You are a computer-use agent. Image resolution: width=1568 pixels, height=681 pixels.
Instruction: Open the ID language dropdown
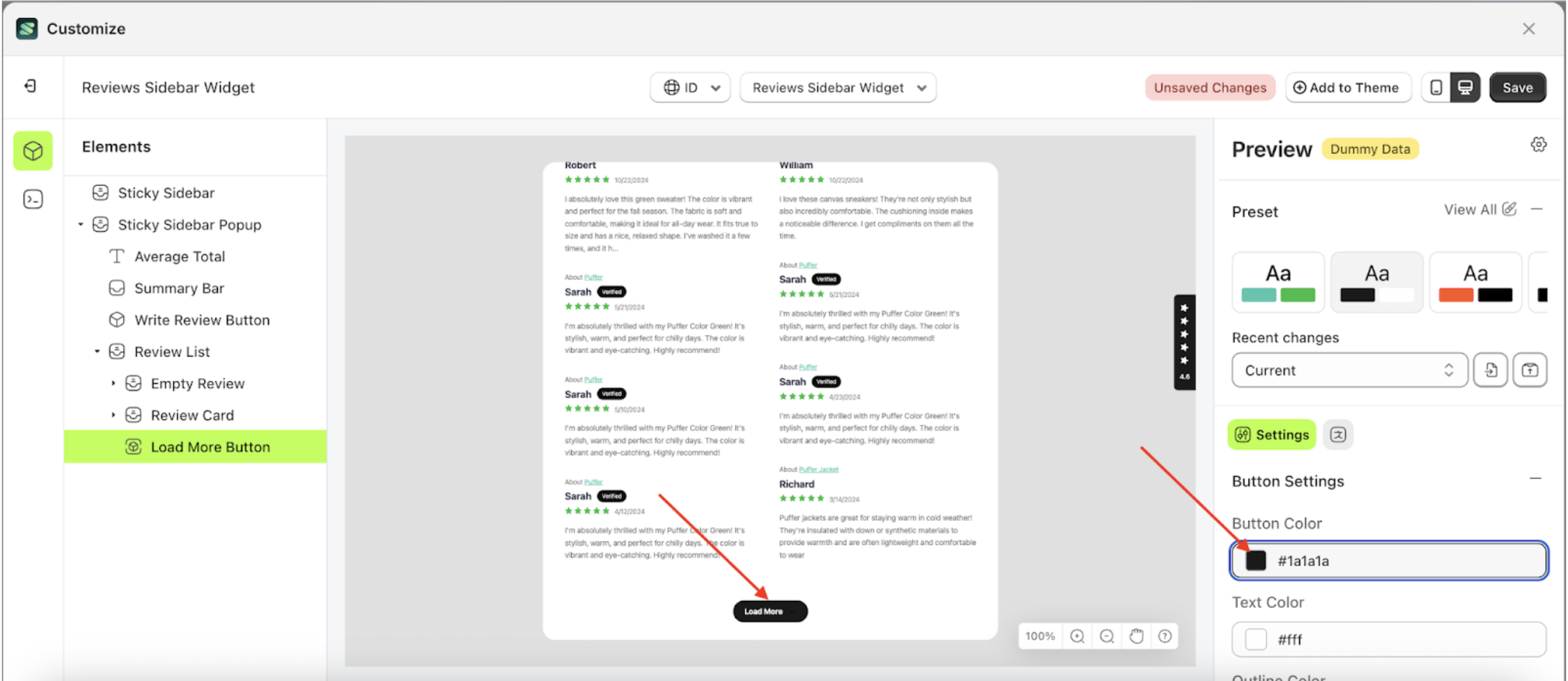point(689,87)
